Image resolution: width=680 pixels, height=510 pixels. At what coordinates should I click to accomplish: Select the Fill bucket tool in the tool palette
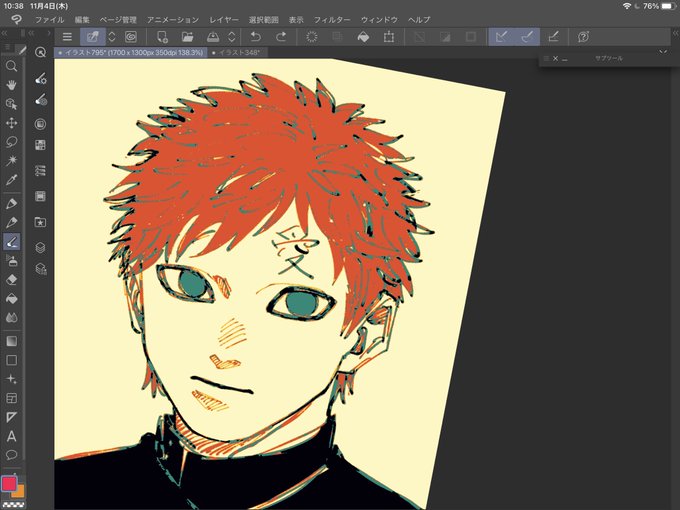pyautogui.click(x=11, y=299)
